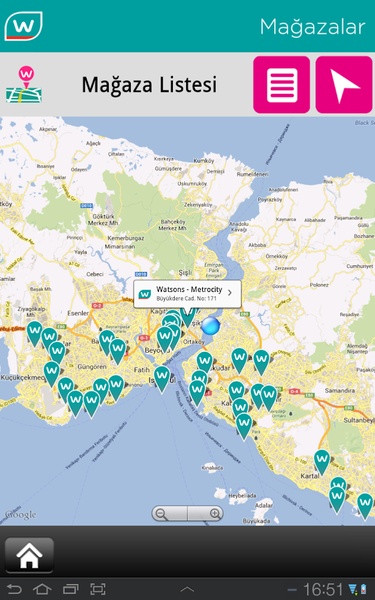Tap the Göktürk Merkez Mh. map label
375x600 pixels.
click(103, 219)
